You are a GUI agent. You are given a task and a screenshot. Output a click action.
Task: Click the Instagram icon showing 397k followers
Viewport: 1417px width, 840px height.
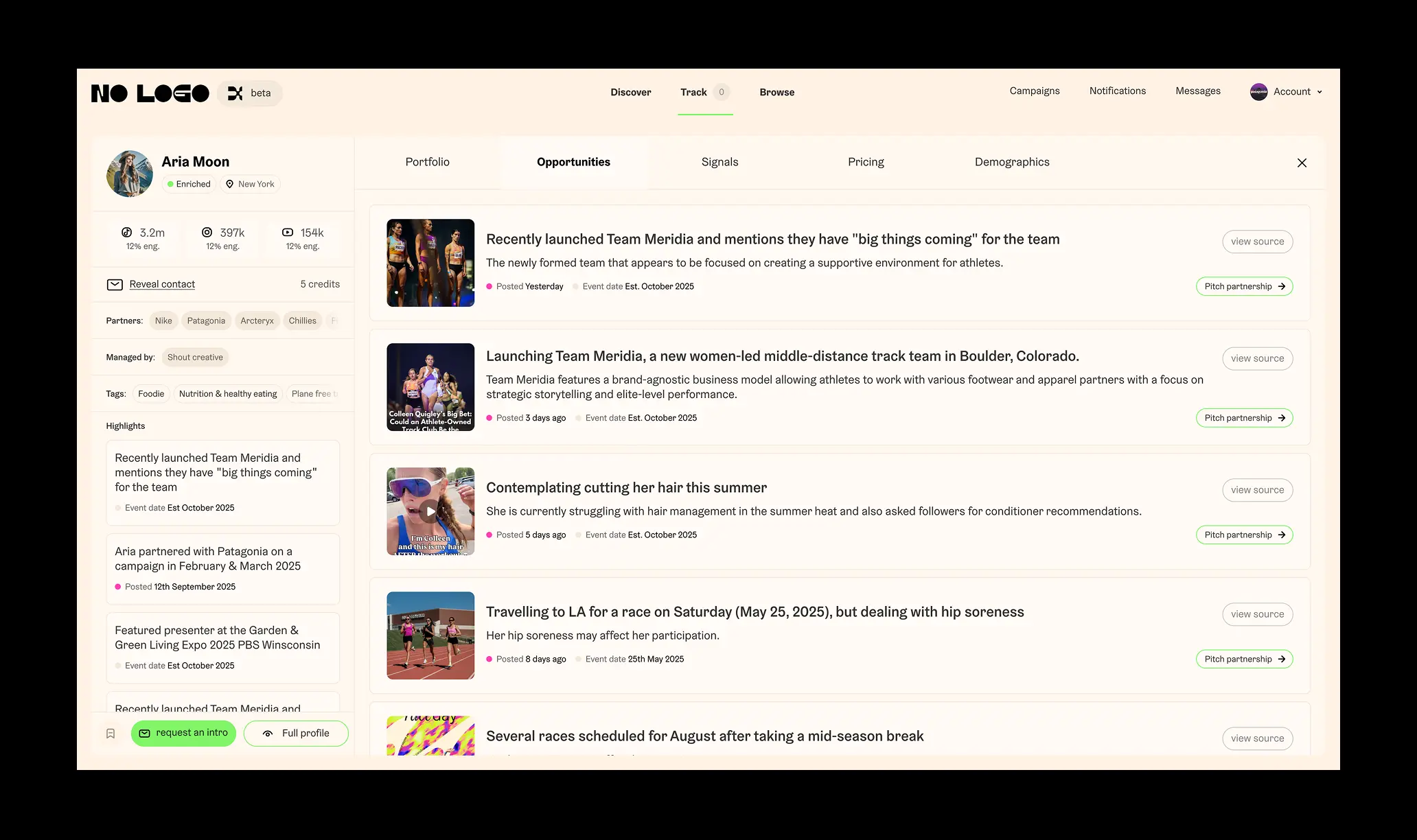click(x=207, y=233)
